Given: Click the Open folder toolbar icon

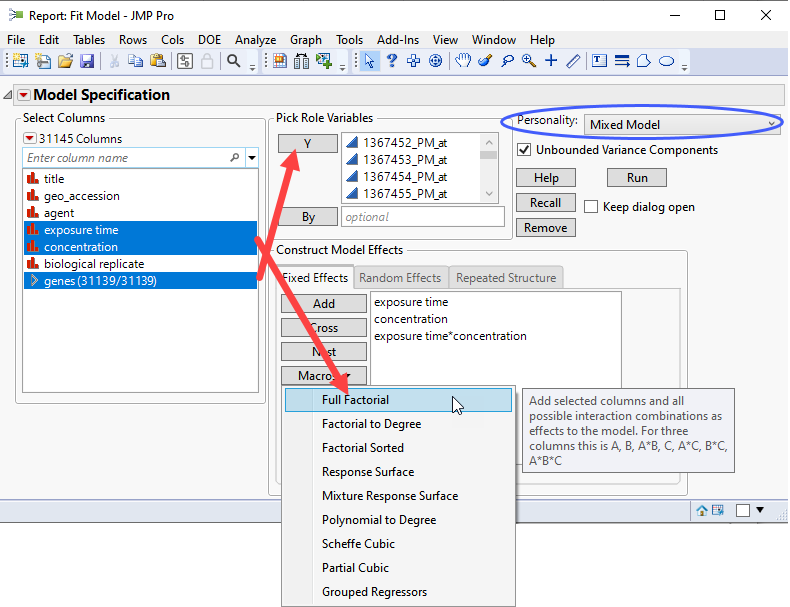Looking at the screenshot, I should pyautogui.click(x=65, y=61).
